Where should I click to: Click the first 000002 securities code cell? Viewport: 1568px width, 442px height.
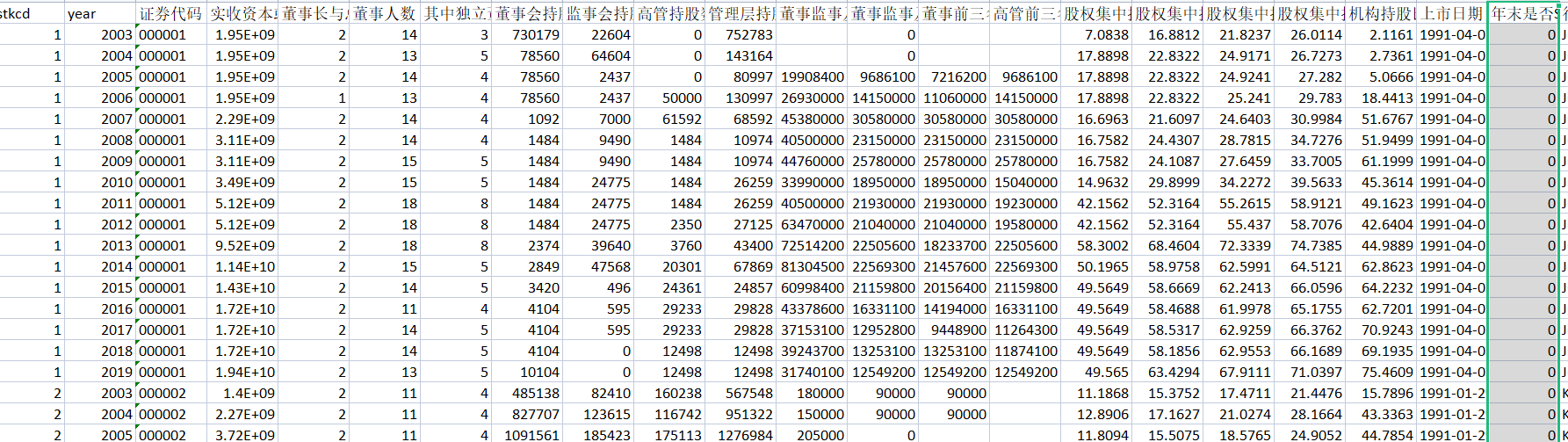tap(171, 393)
